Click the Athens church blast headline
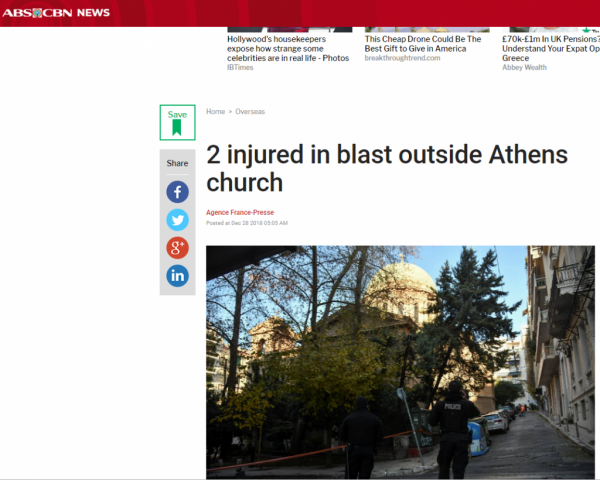This screenshot has height=480, width=600. pyautogui.click(x=386, y=169)
